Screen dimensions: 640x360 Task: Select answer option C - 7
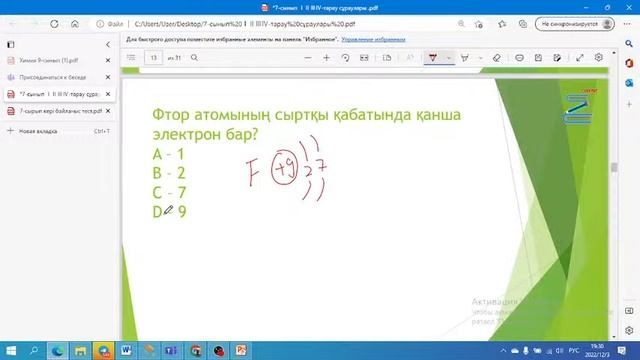pyautogui.click(x=169, y=193)
